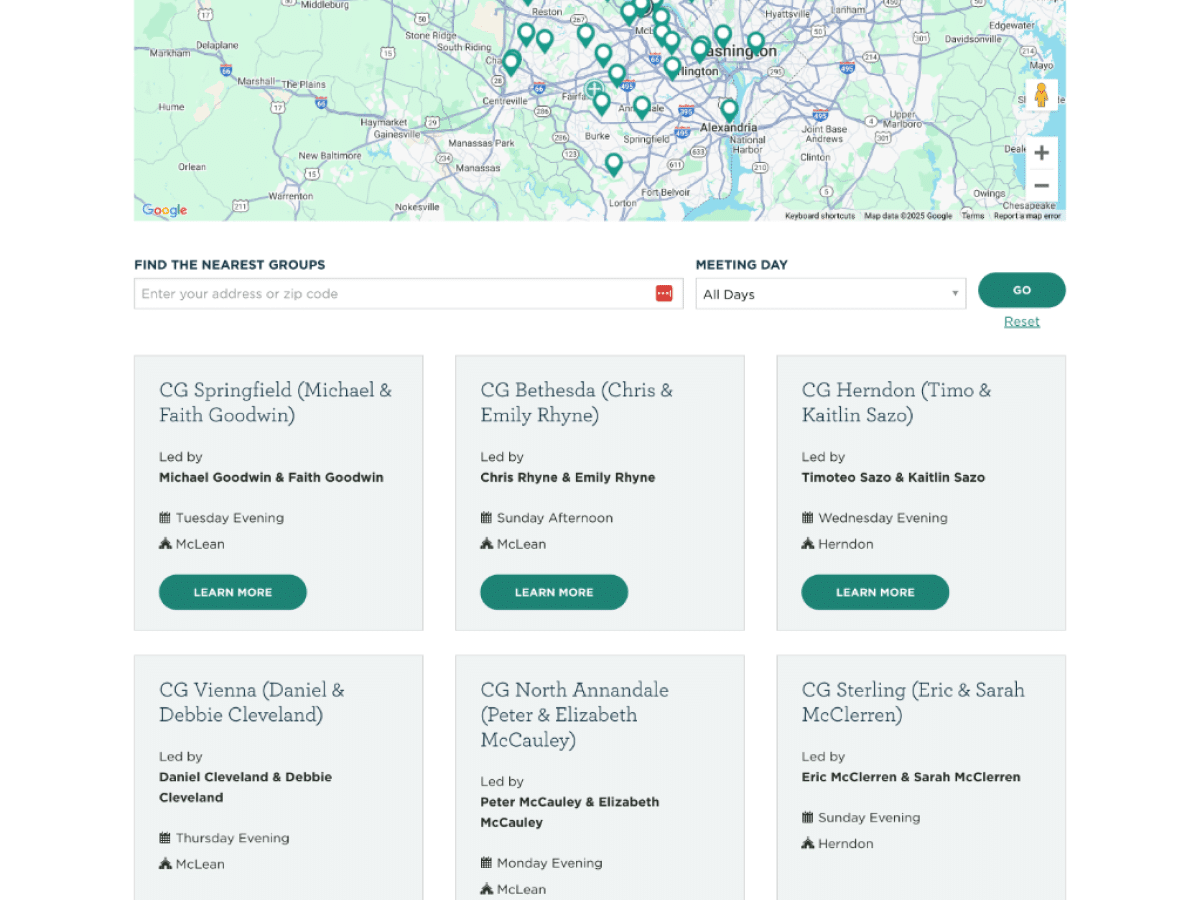Open the CG Vienna group card title

(251, 702)
